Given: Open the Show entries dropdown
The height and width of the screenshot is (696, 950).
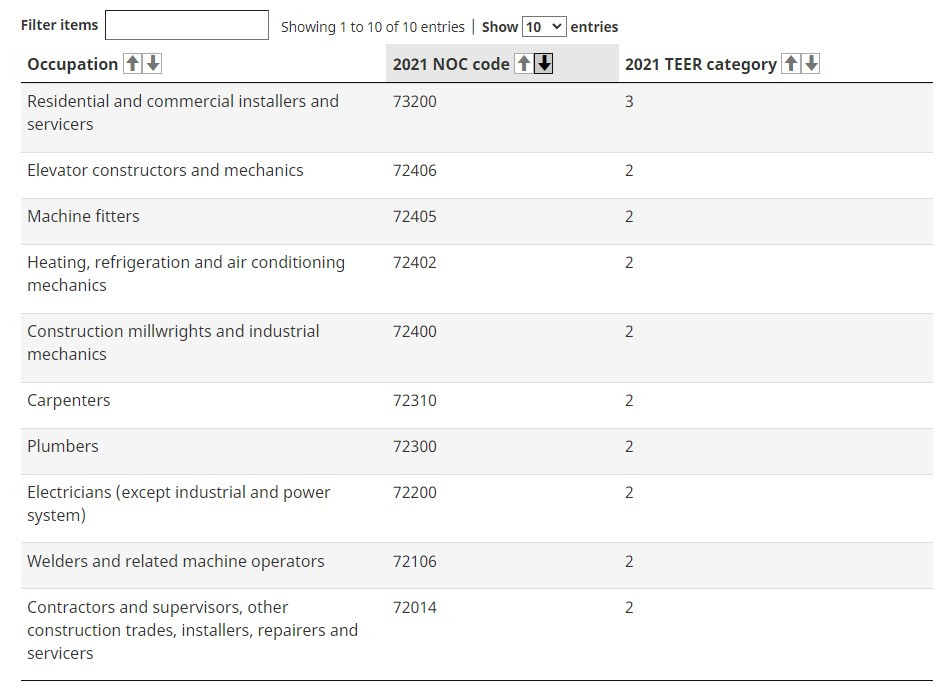Looking at the screenshot, I should tap(544, 27).
